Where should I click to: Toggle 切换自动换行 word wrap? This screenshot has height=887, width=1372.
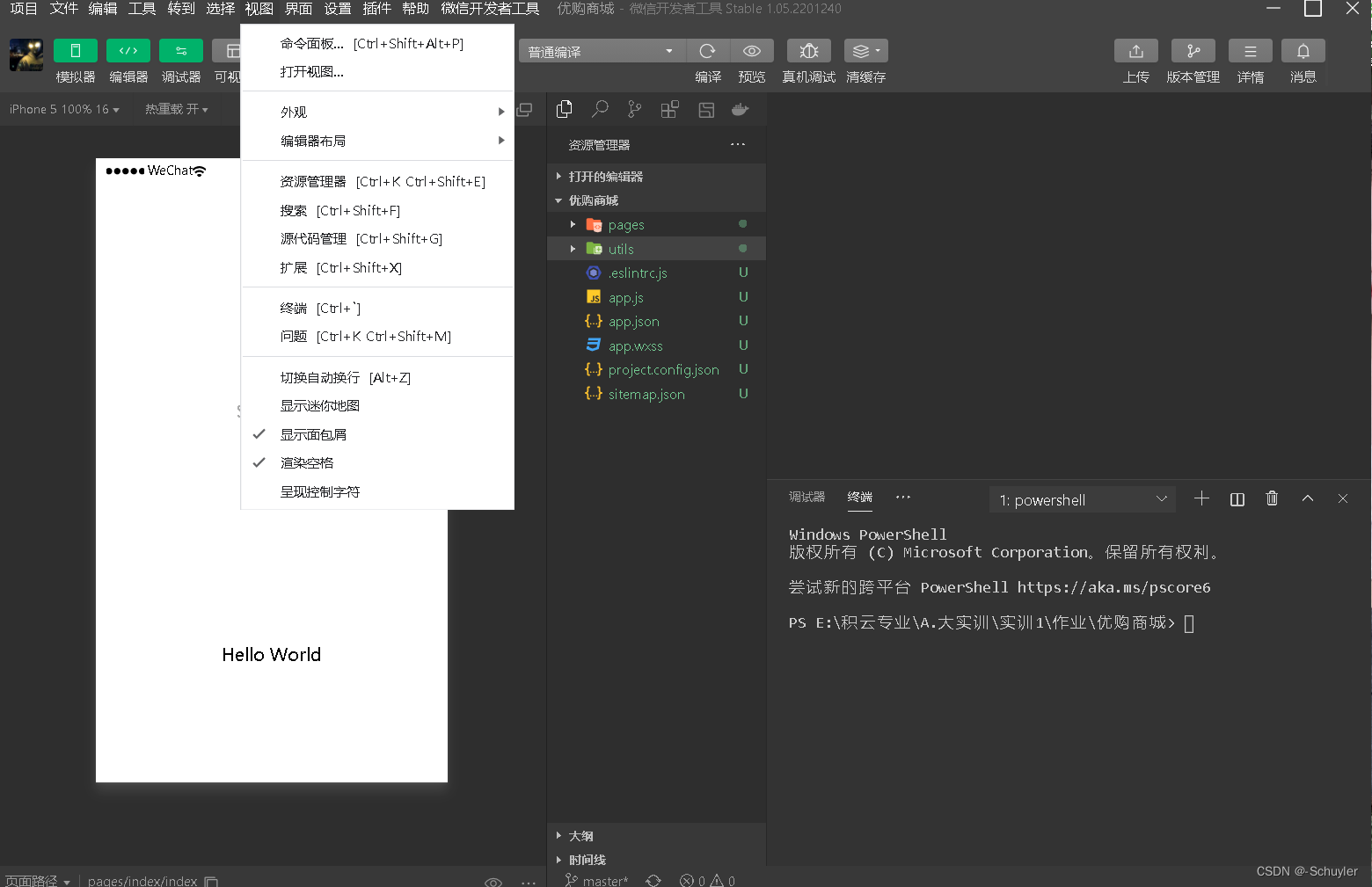(377, 377)
